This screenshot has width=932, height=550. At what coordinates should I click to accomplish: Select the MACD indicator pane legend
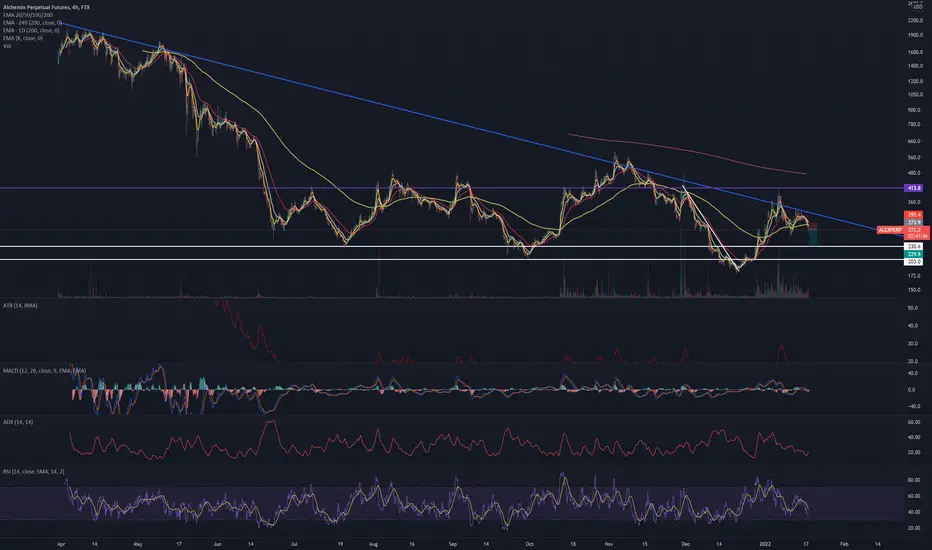coord(44,370)
